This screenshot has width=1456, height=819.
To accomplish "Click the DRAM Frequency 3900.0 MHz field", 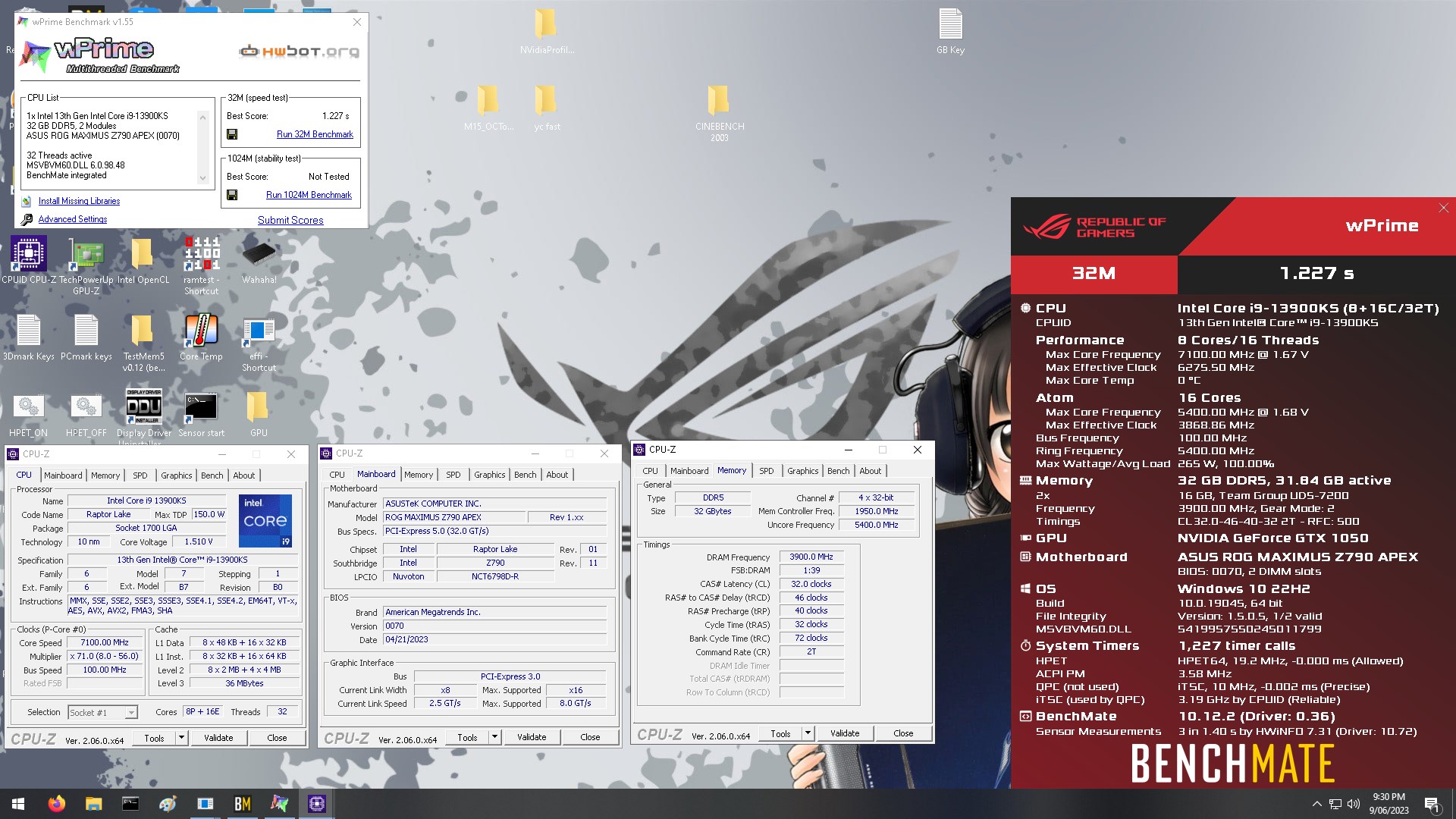I will click(811, 557).
